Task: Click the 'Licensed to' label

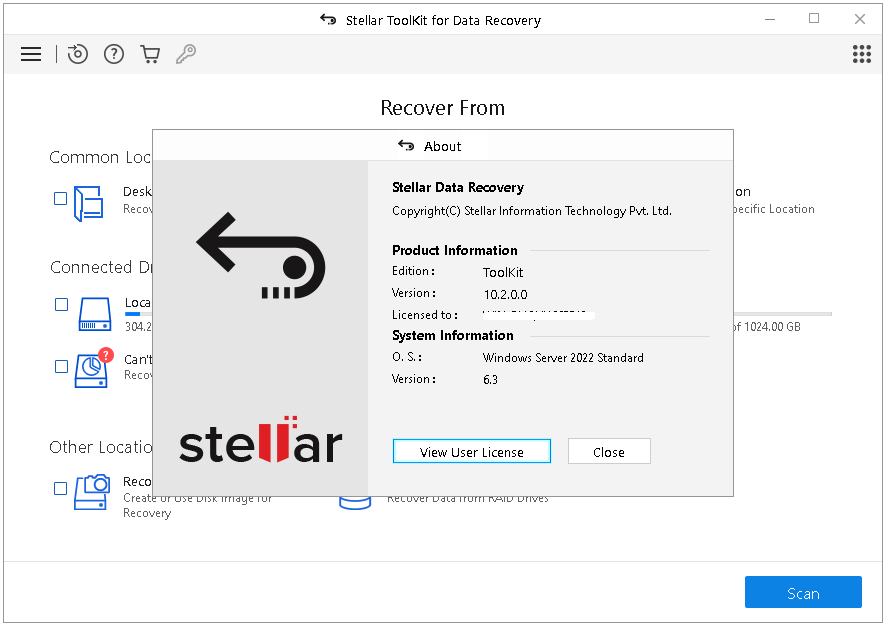Action: [425, 315]
